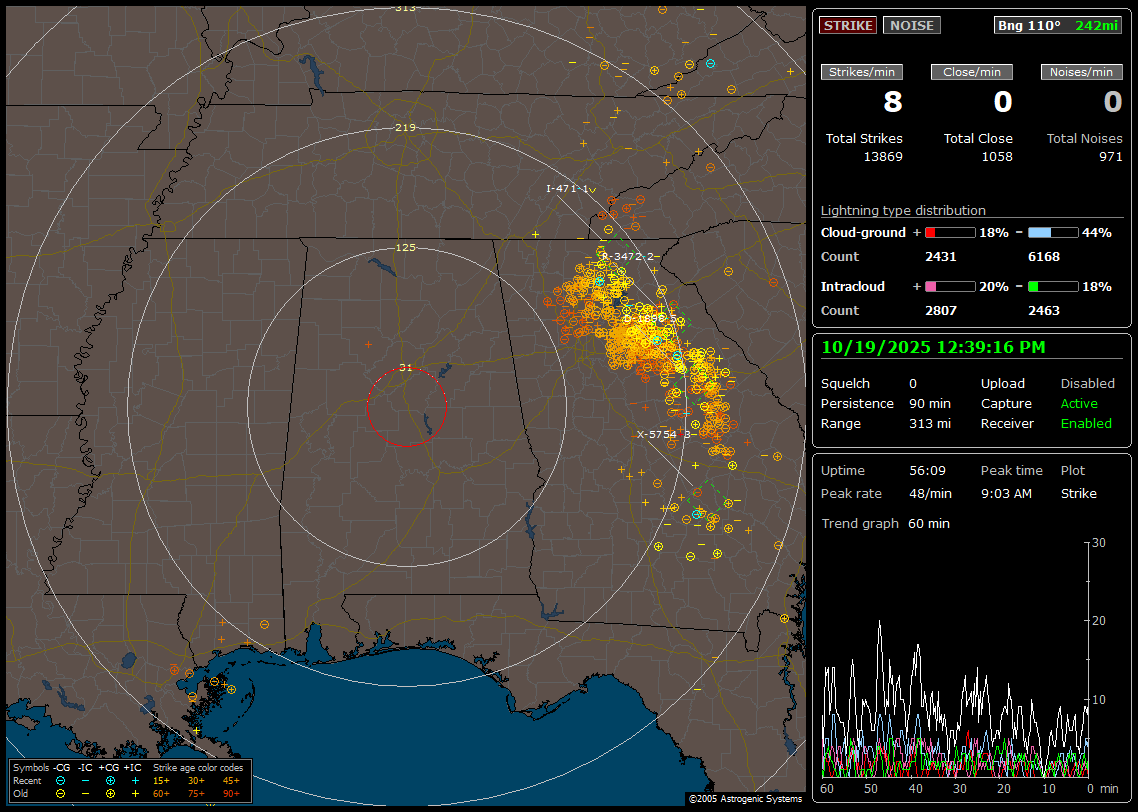Toggle the NOISE indicator button
The width and height of the screenshot is (1138, 812).
point(911,25)
